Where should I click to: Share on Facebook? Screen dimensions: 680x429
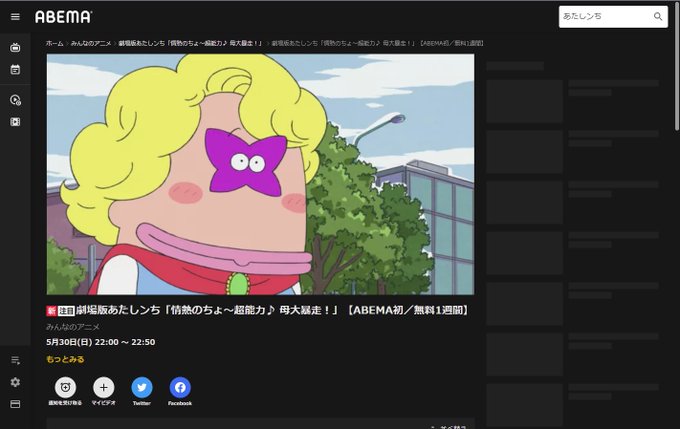click(x=180, y=387)
